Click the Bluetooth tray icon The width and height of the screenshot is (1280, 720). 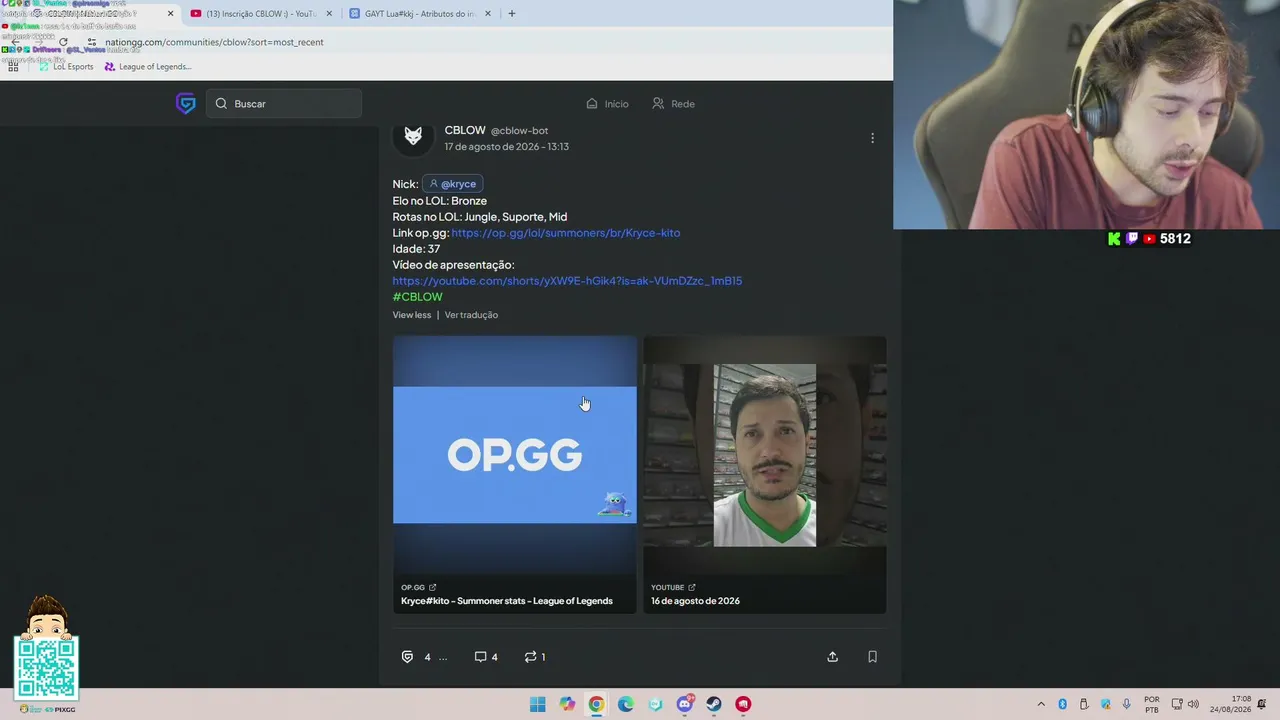[x=1062, y=704]
